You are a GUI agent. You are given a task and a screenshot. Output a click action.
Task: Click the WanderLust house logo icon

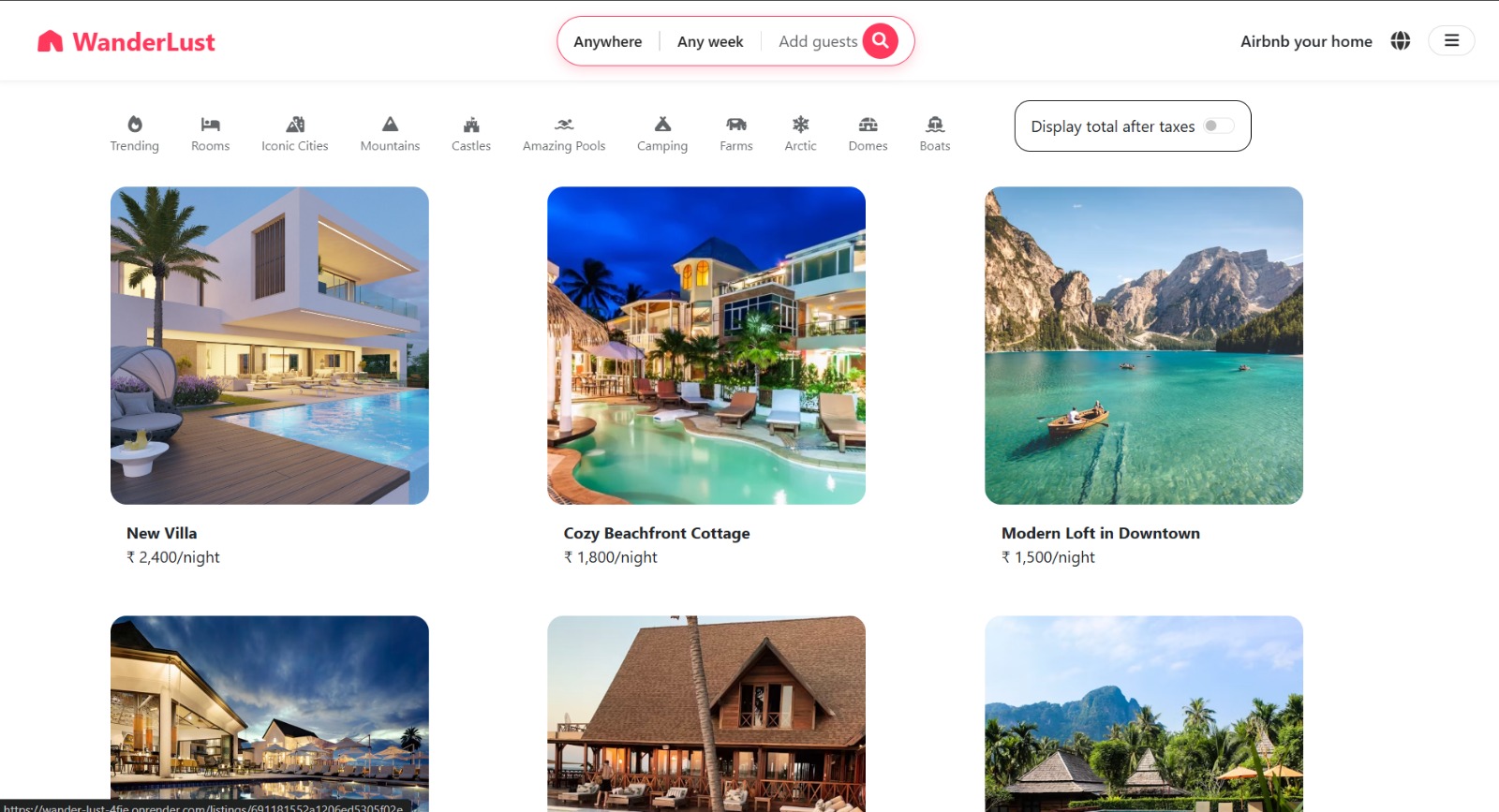pyautogui.click(x=51, y=41)
